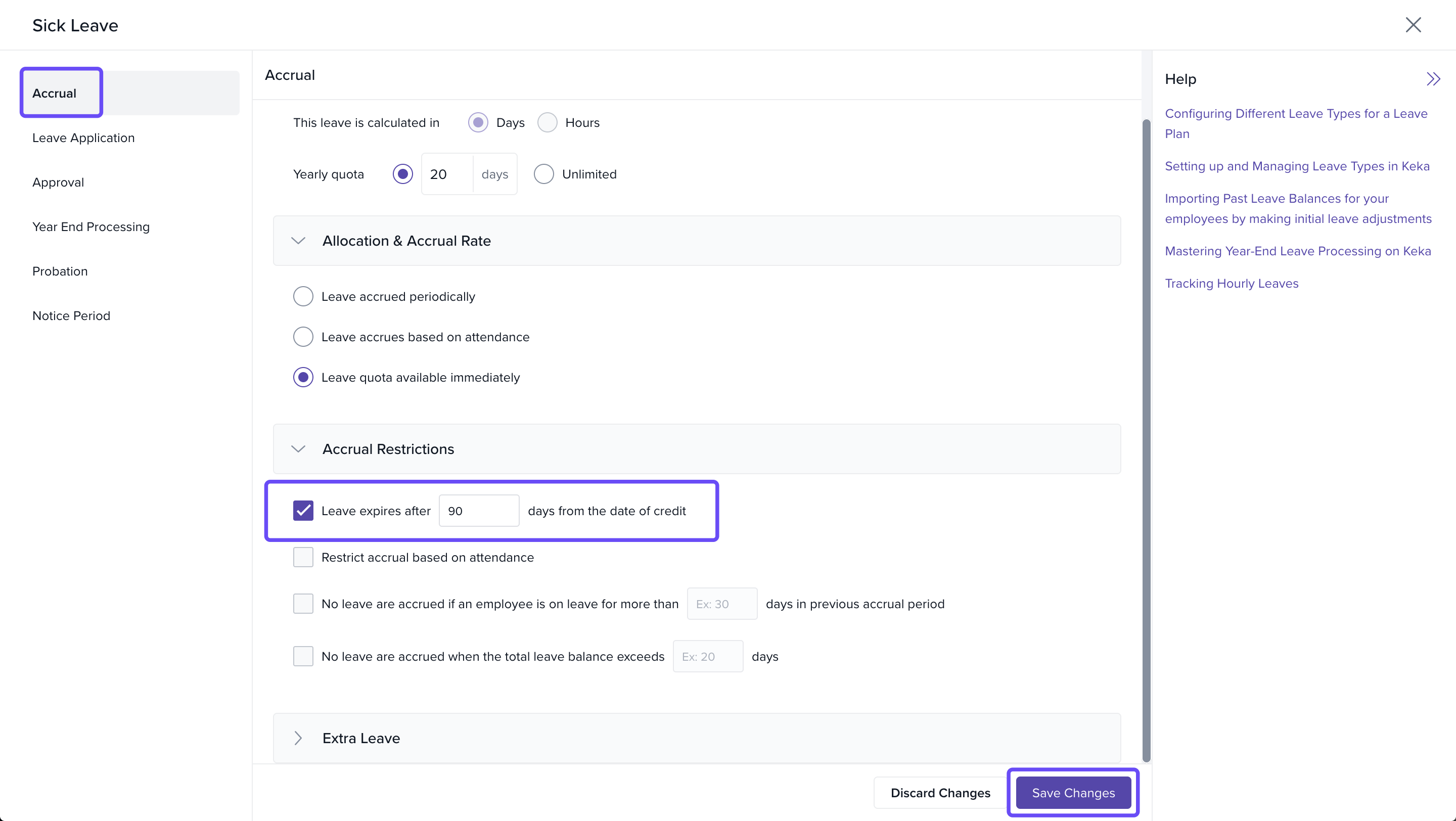Choose Unlimited yearly quota option
The image size is (1456, 821).
tap(544, 174)
